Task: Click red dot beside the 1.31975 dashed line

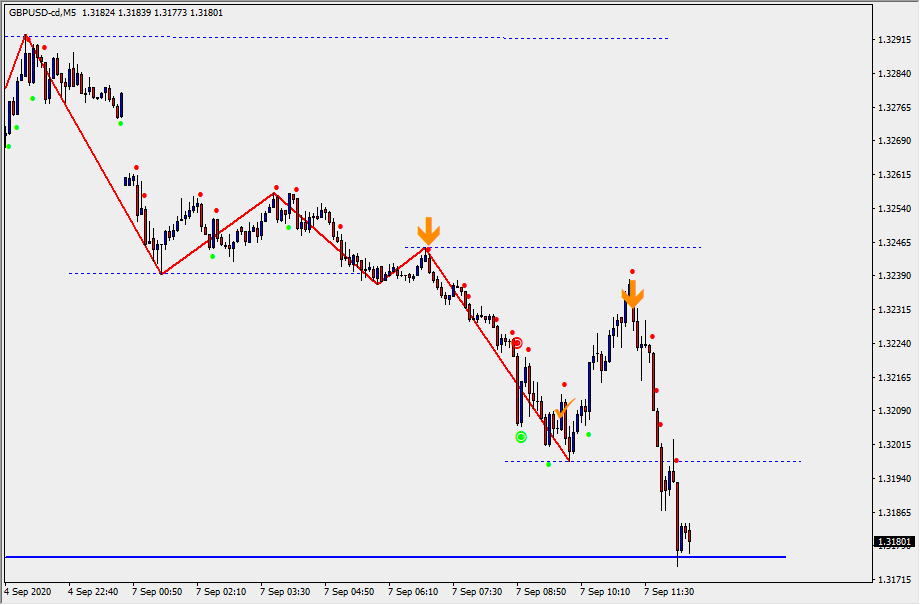Action: [676, 461]
